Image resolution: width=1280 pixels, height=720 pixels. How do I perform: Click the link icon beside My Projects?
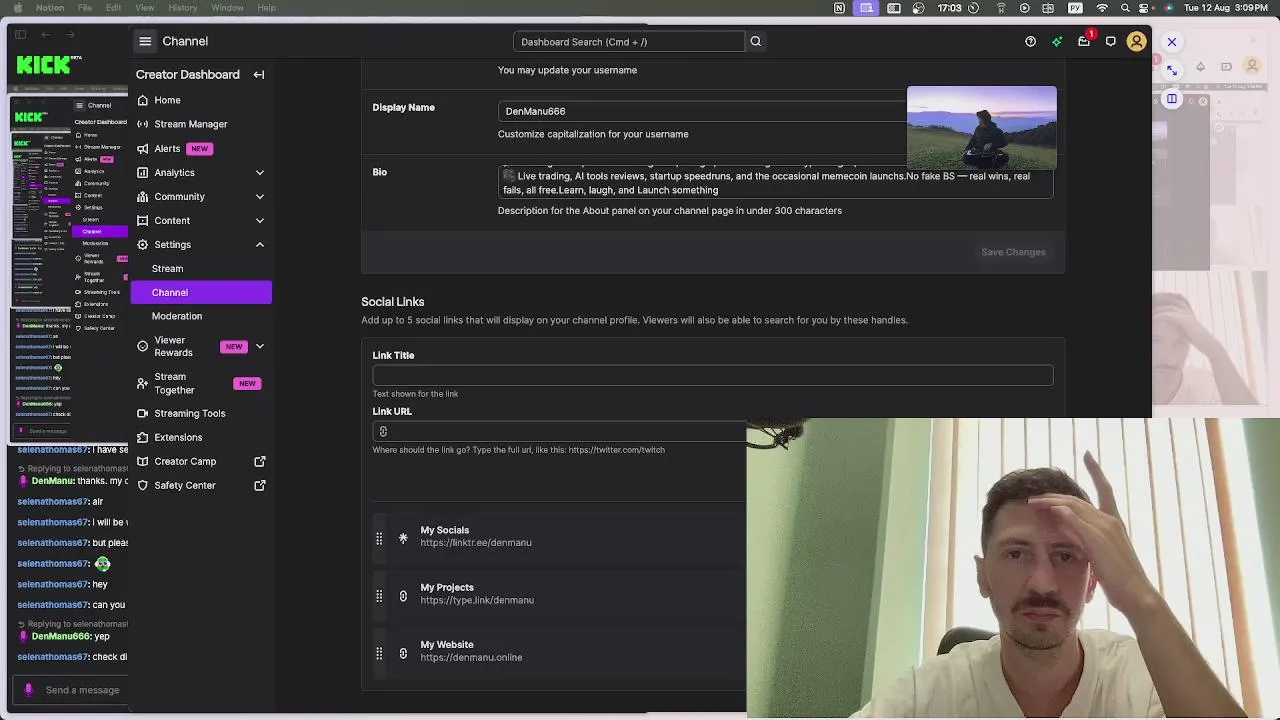403,595
